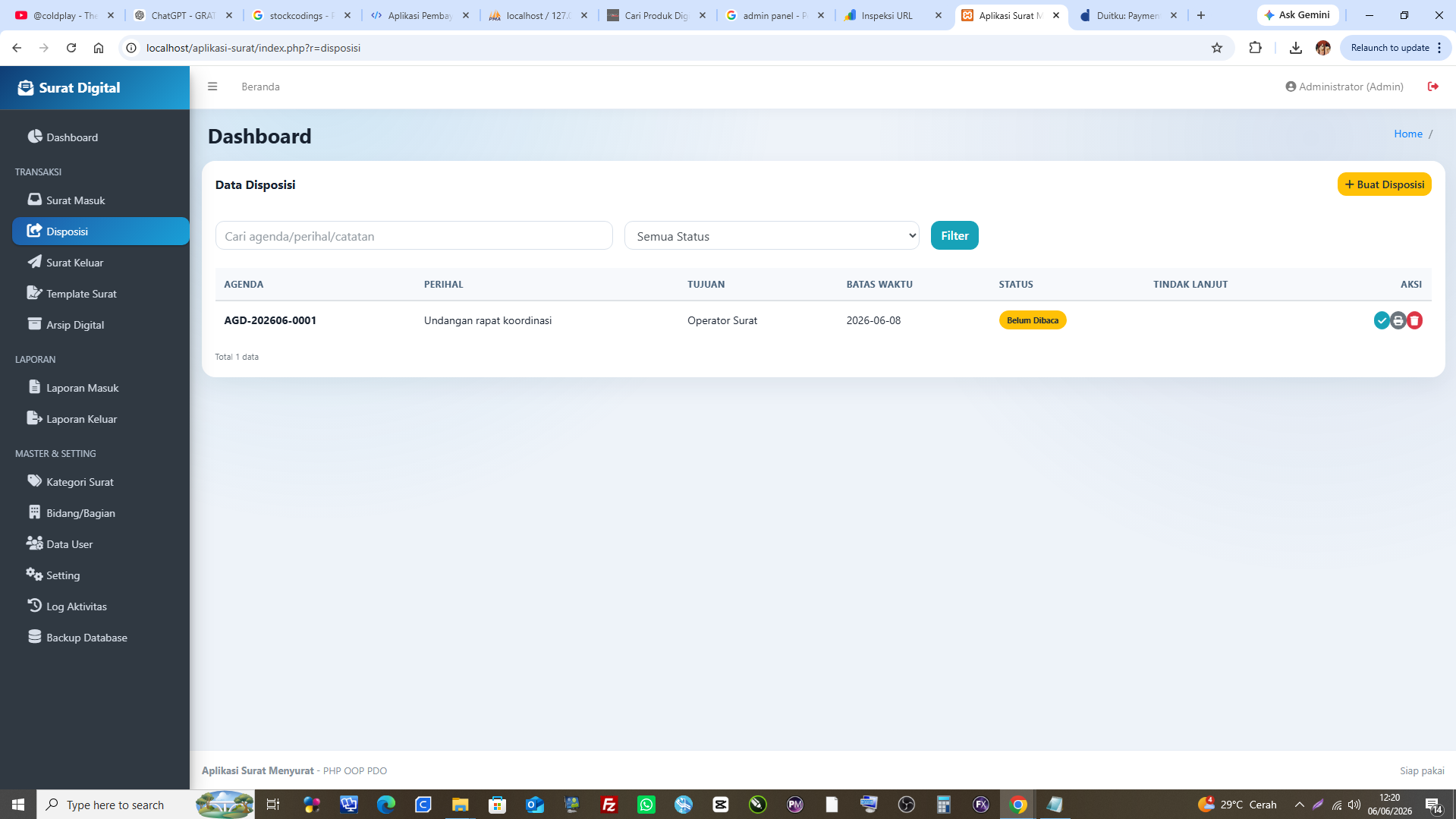
Task: Open FileZilla from the taskbar
Action: pyautogui.click(x=609, y=805)
